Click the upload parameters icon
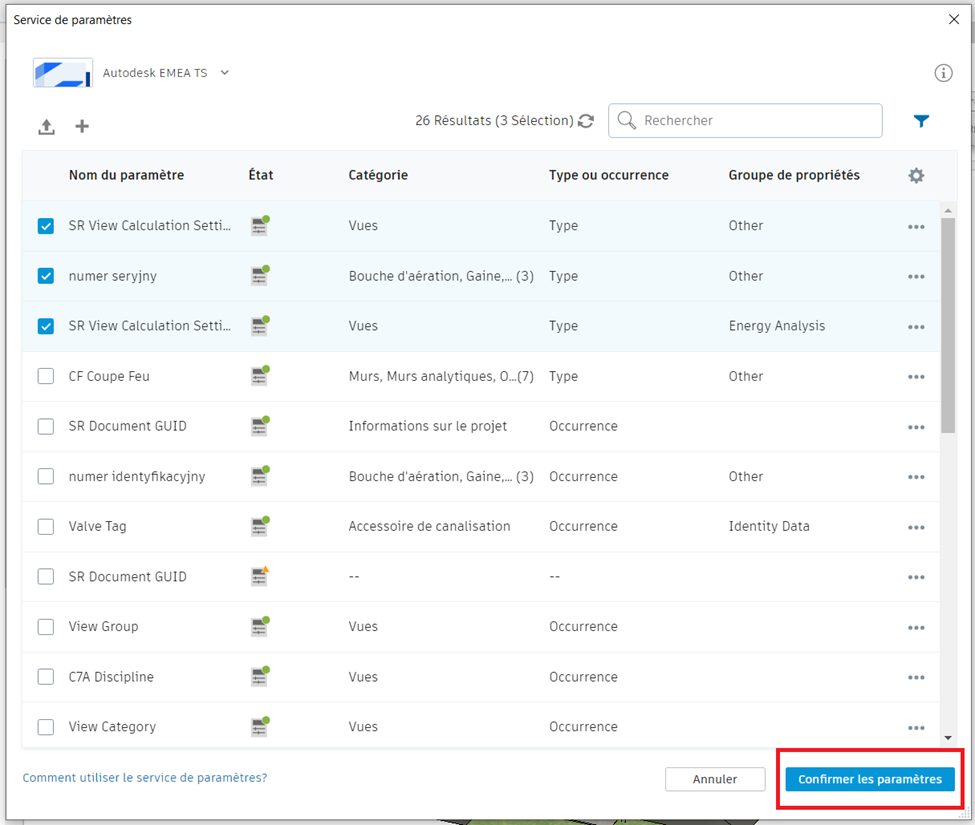Image resolution: width=975 pixels, height=825 pixels. 46,126
